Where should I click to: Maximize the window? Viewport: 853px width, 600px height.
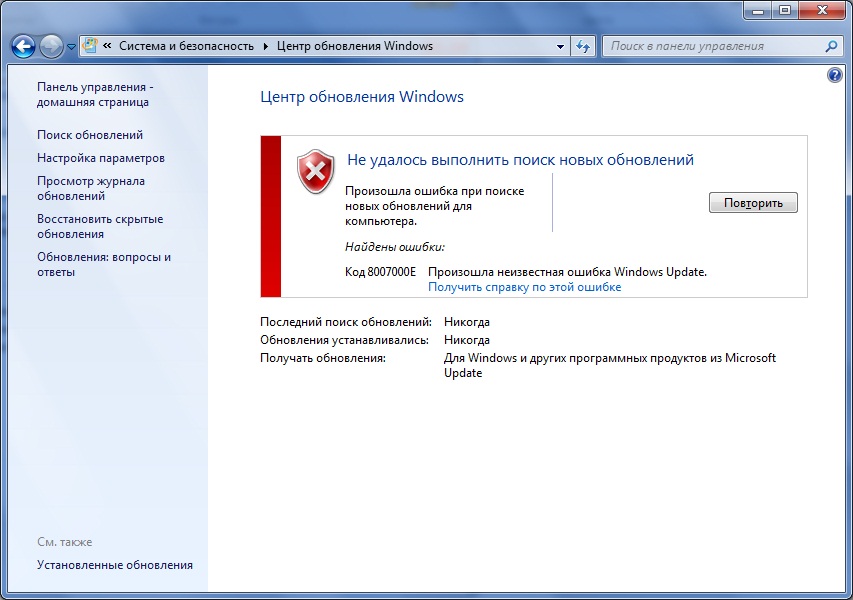coord(785,10)
